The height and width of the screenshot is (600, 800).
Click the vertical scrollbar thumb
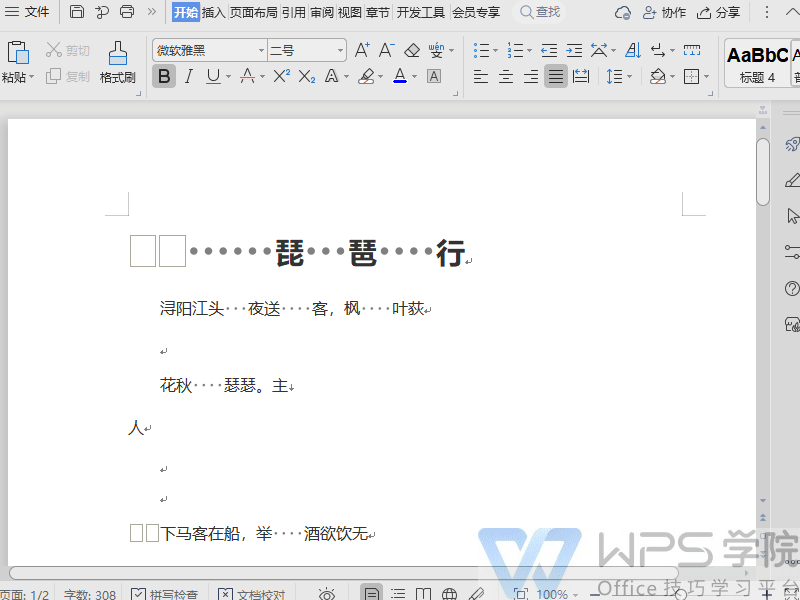tap(763, 171)
